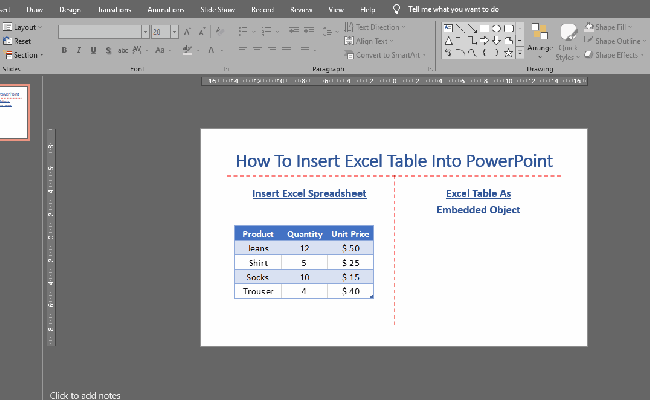Expand the shapes gallery
The image size is (650, 400).
point(520,53)
